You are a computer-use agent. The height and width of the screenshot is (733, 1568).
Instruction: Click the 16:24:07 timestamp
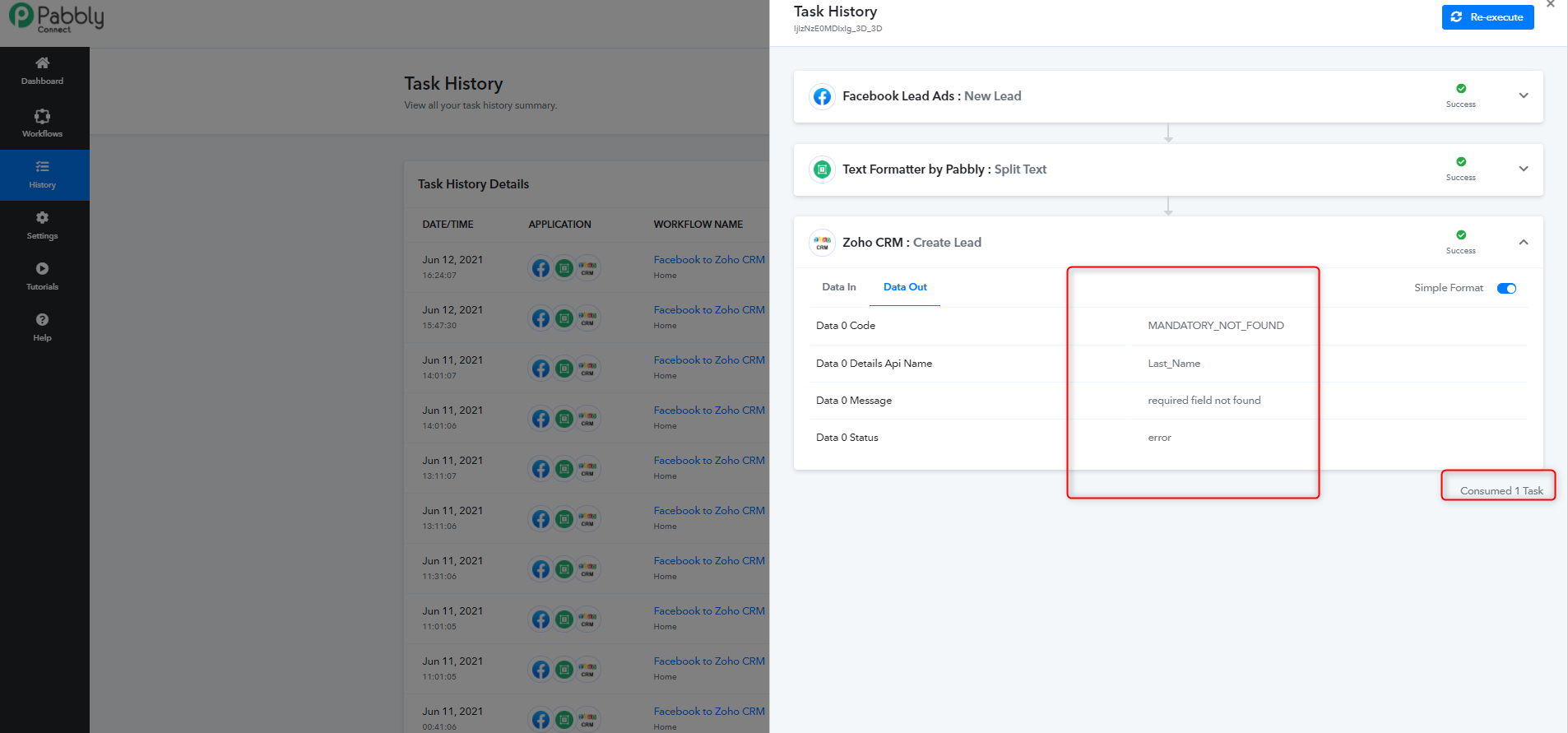(x=439, y=276)
